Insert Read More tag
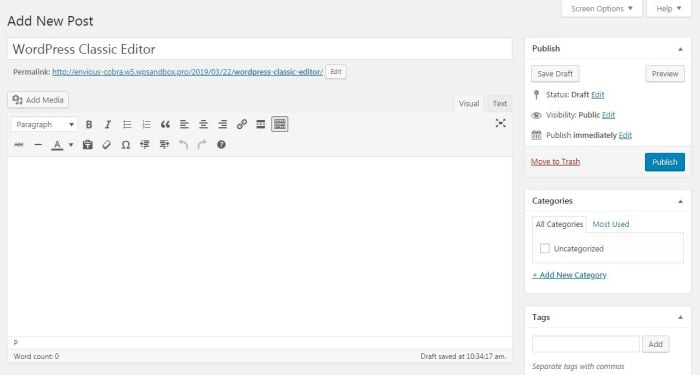This screenshot has height=375, width=700. click(261, 125)
